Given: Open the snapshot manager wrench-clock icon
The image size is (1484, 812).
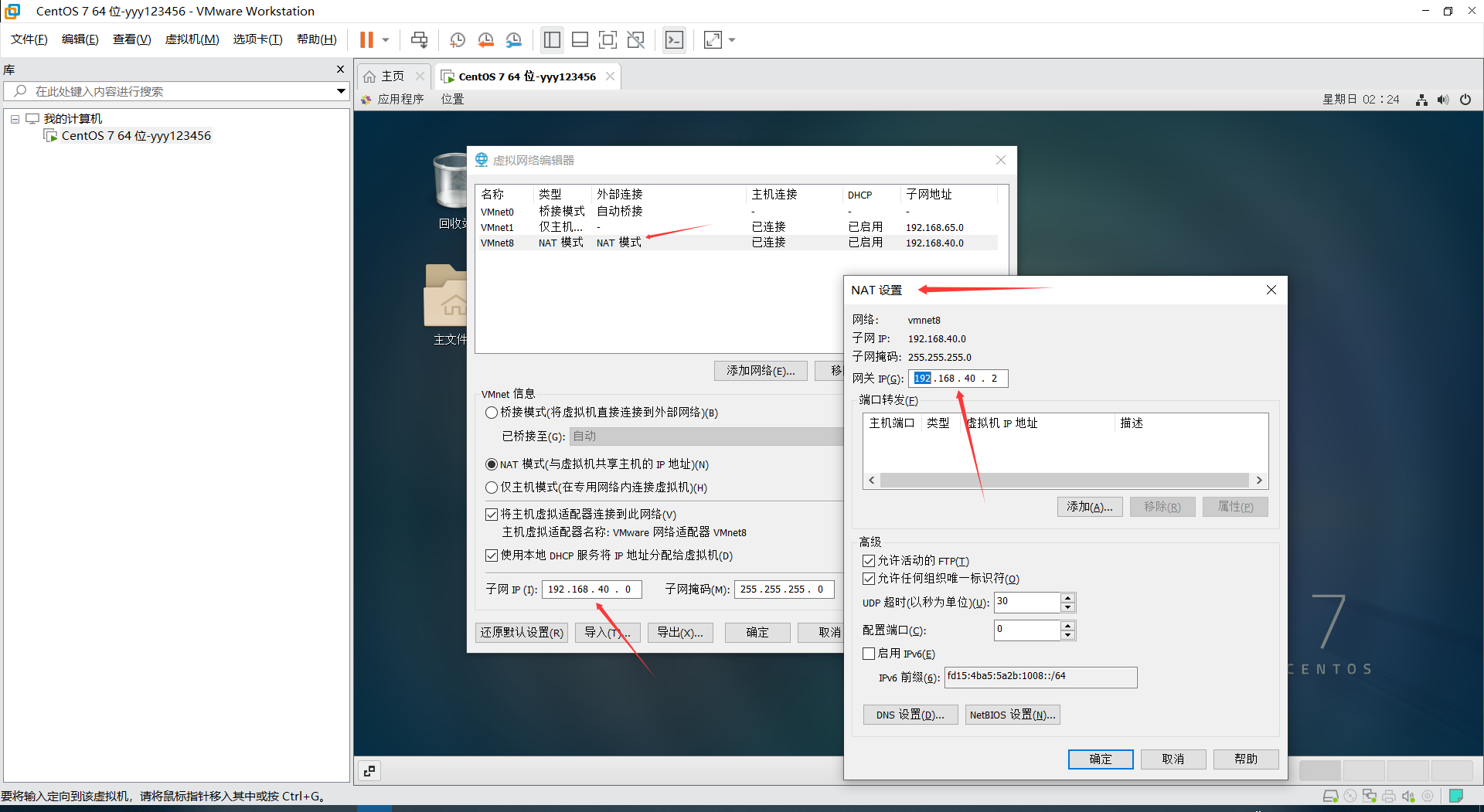Looking at the screenshot, I should tap(513, 39).
